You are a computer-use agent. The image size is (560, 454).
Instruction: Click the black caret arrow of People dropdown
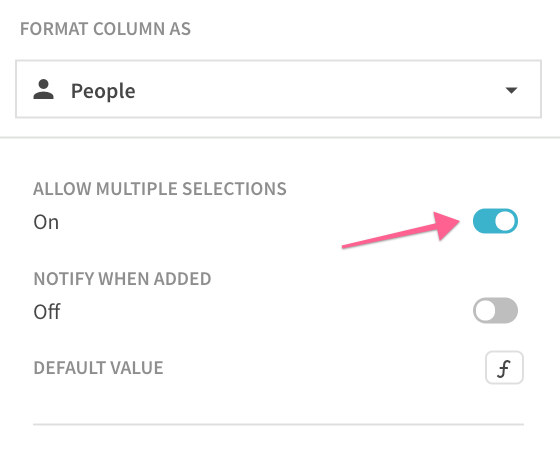511,90
